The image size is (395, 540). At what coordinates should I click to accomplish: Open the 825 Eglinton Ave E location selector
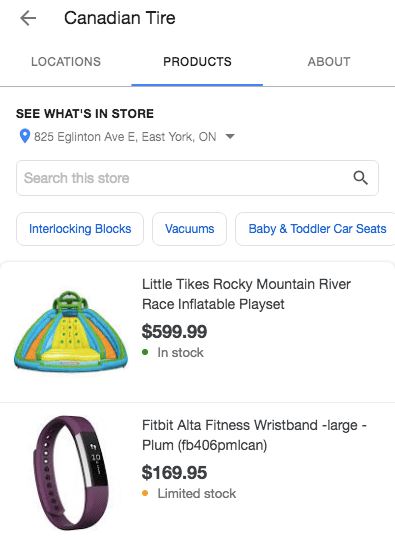click(x=125, y=137)
